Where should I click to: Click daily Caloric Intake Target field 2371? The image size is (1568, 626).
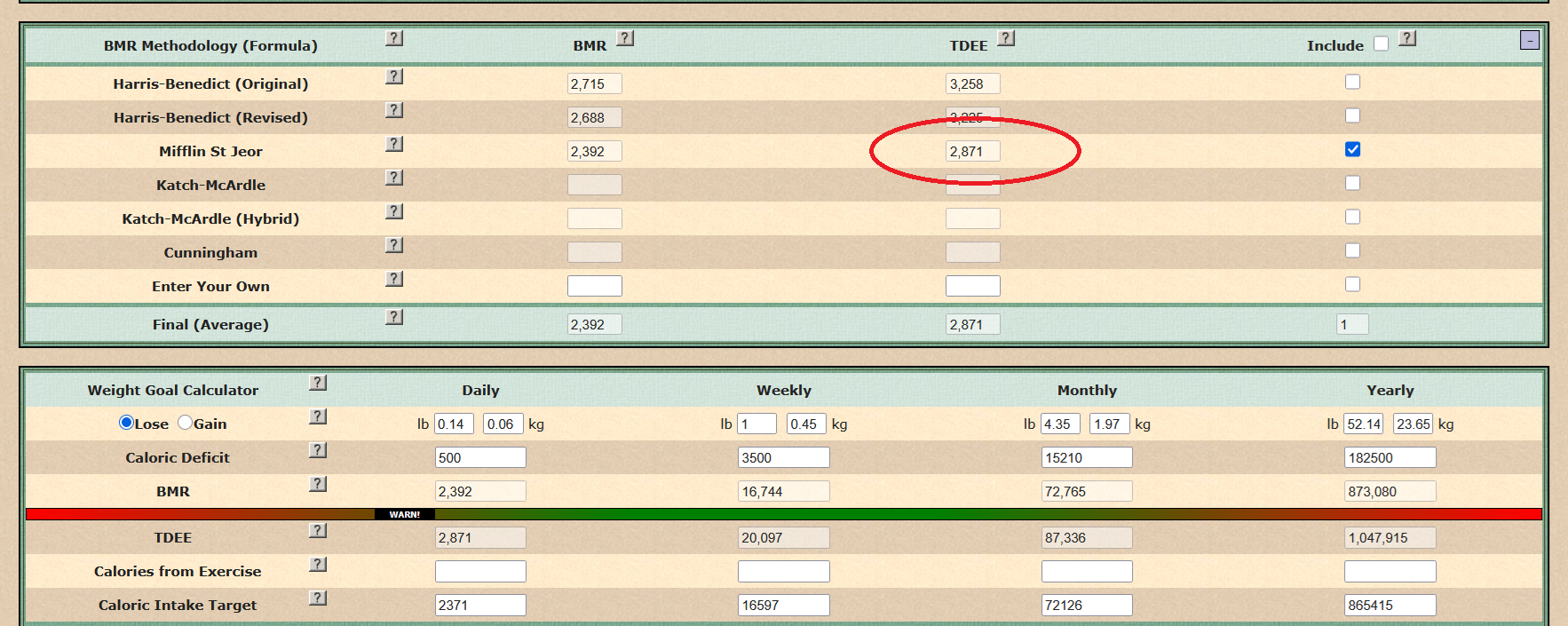[480, 605]
